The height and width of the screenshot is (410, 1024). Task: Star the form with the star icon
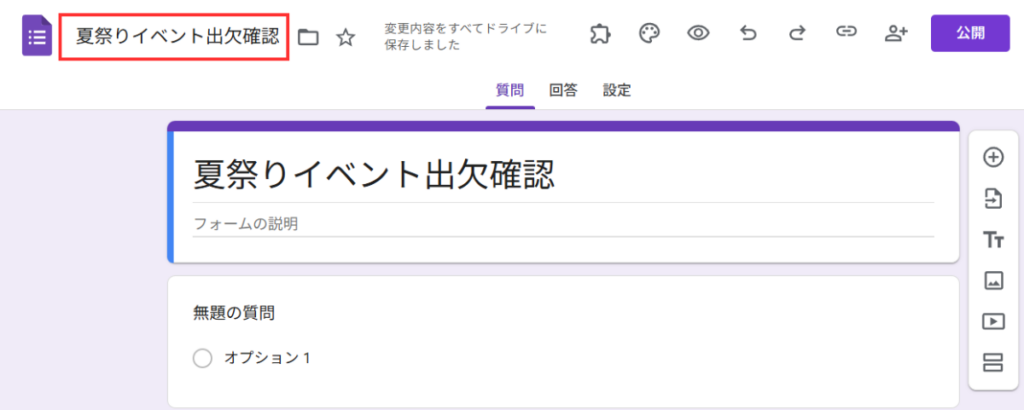[x=345, y=37]
